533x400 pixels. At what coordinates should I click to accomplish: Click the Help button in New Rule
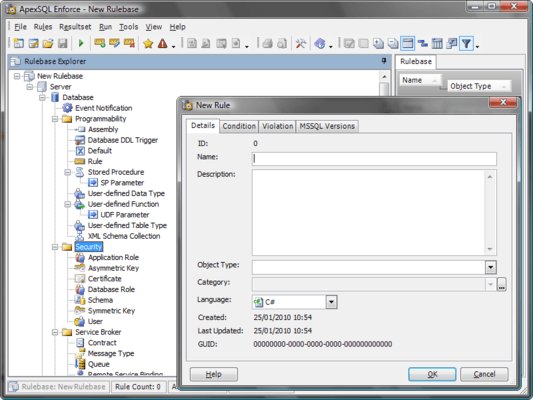tap(213, 374)
